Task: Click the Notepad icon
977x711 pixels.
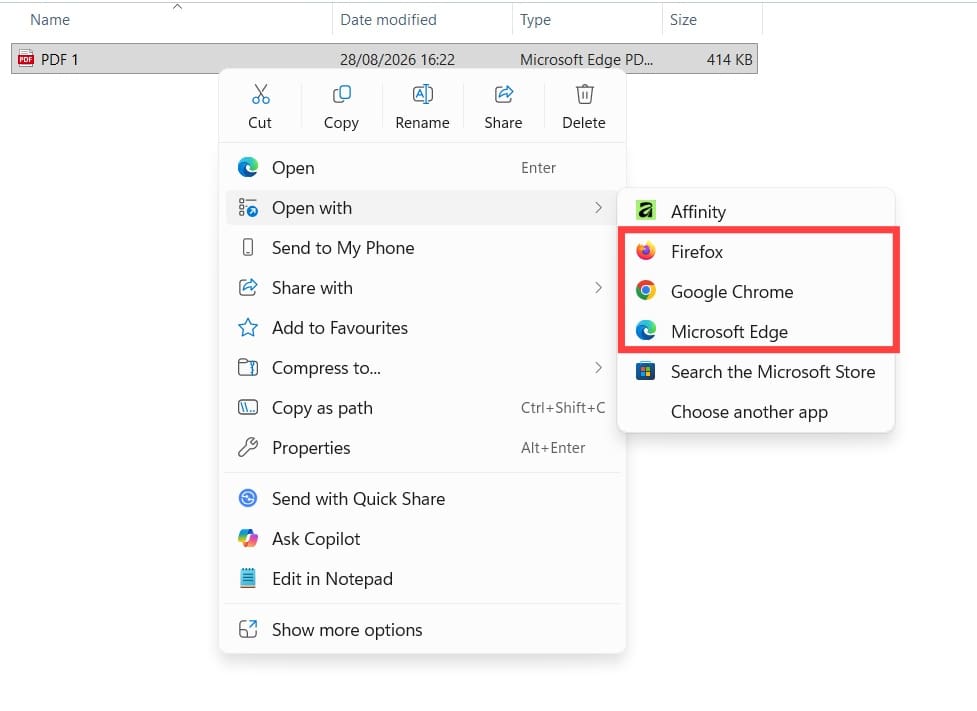Action: [248, 578]
